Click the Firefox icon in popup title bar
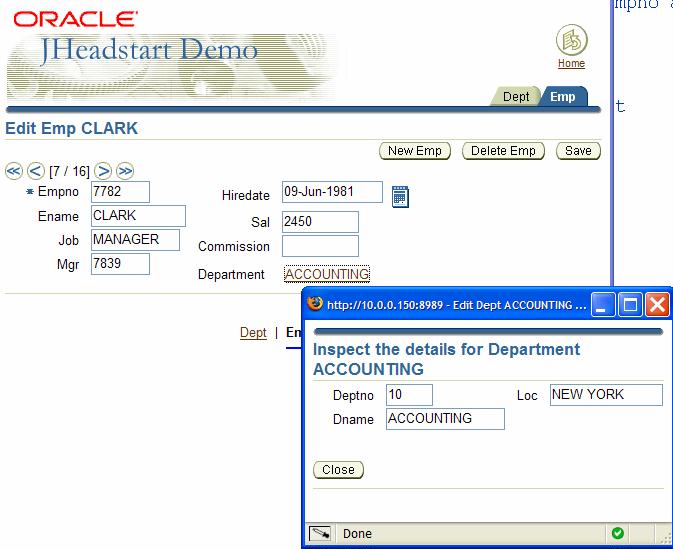Image resolution: width=673 pixels, height=549 pixels. (315, 304)
